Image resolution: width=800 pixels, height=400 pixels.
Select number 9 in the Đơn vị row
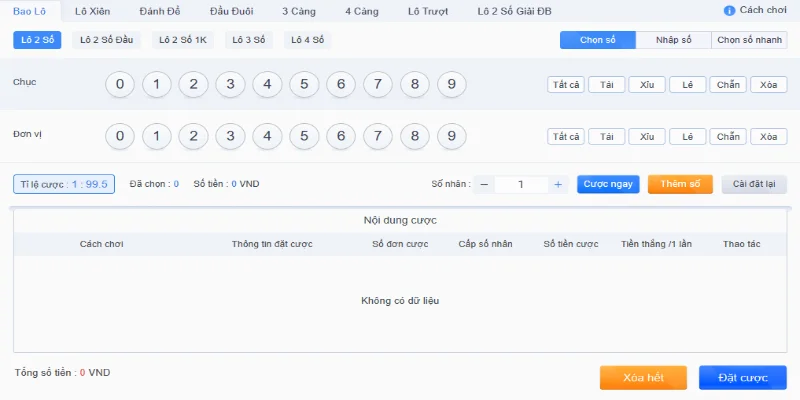[452, 136]
